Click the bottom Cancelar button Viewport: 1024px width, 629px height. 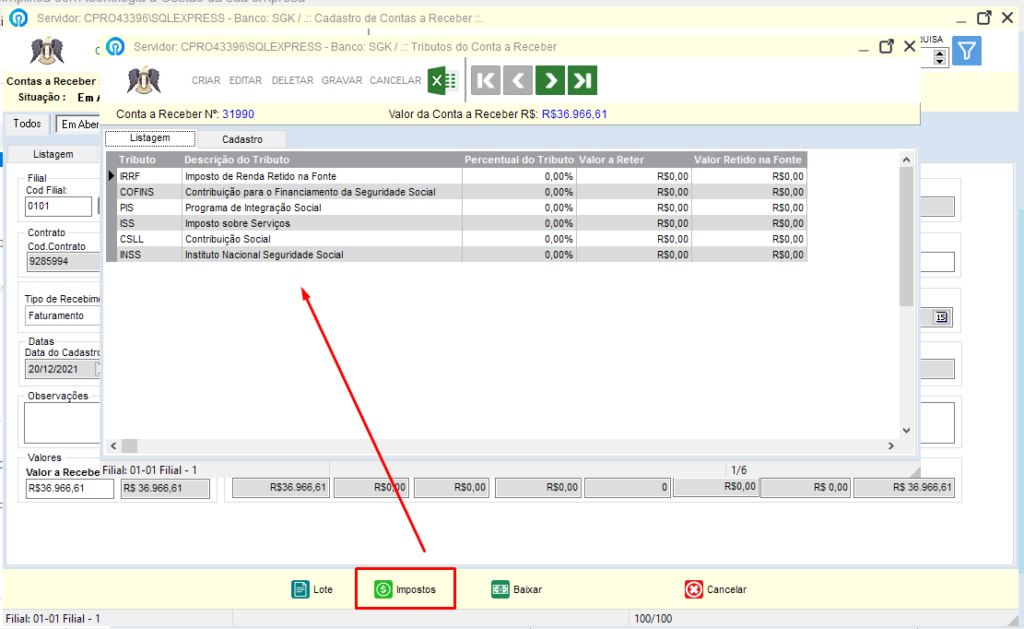pos(716,589)
